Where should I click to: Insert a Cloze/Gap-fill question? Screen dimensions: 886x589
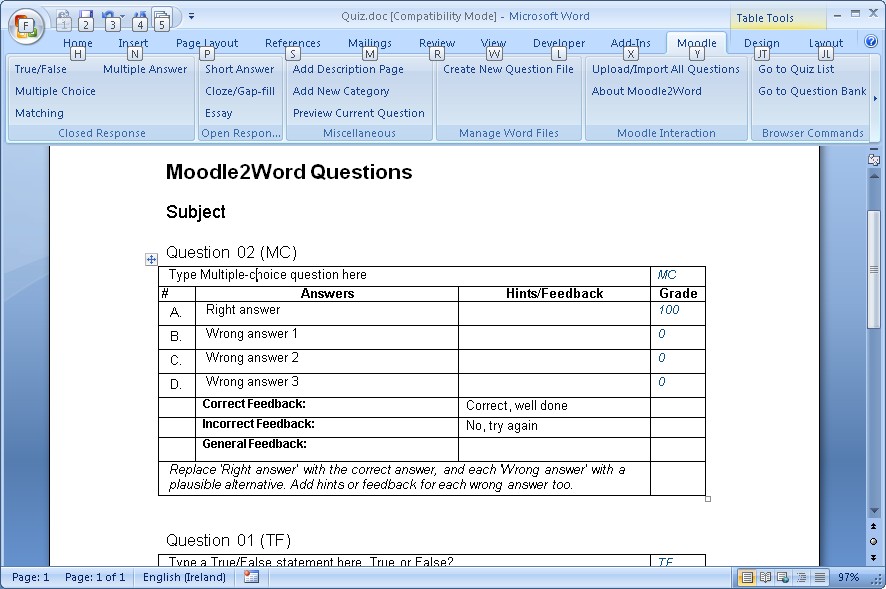coord(240,91)
